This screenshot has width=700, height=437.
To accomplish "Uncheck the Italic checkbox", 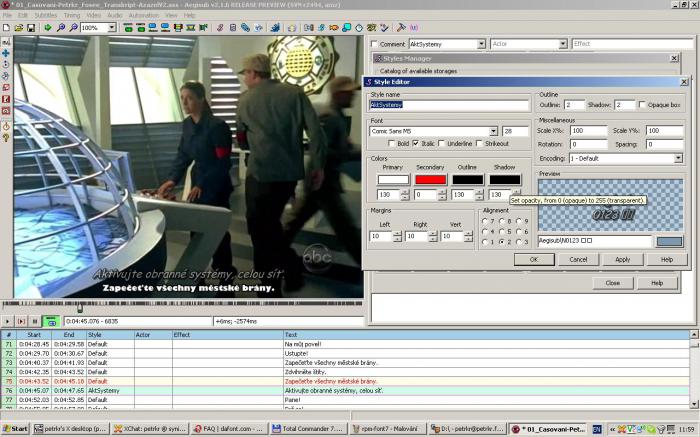I will pos(416,143).
